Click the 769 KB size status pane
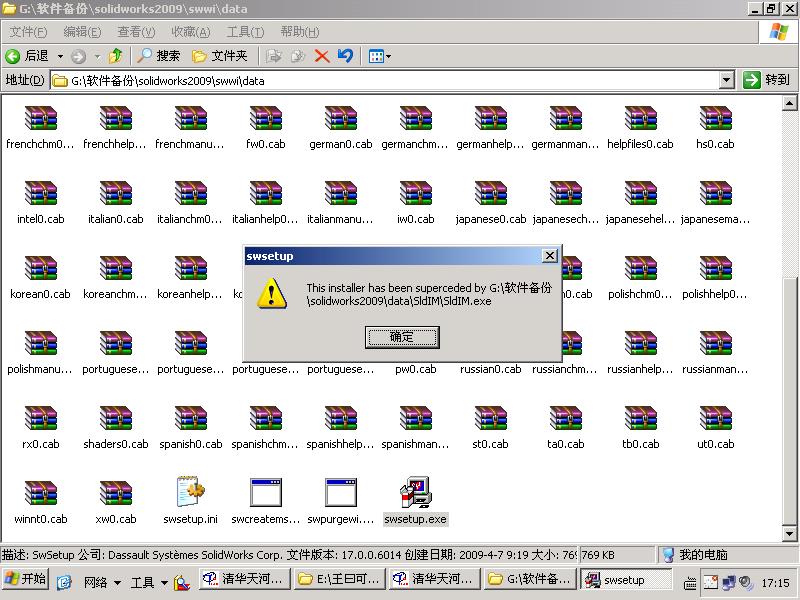Image resolution: width=800 pixels, height=600 pixels. [617, 555]
